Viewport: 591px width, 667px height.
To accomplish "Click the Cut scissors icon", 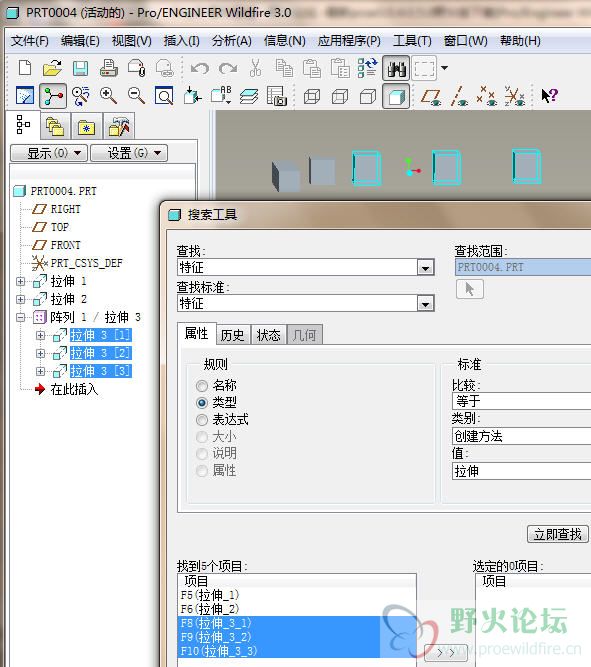I will (x=255, y=68).
